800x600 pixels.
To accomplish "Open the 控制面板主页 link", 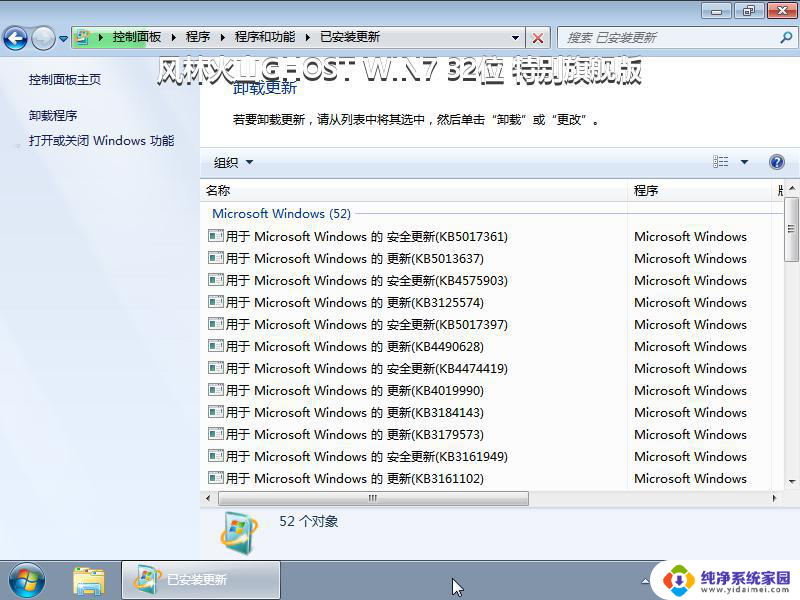I will coord(65,79).
